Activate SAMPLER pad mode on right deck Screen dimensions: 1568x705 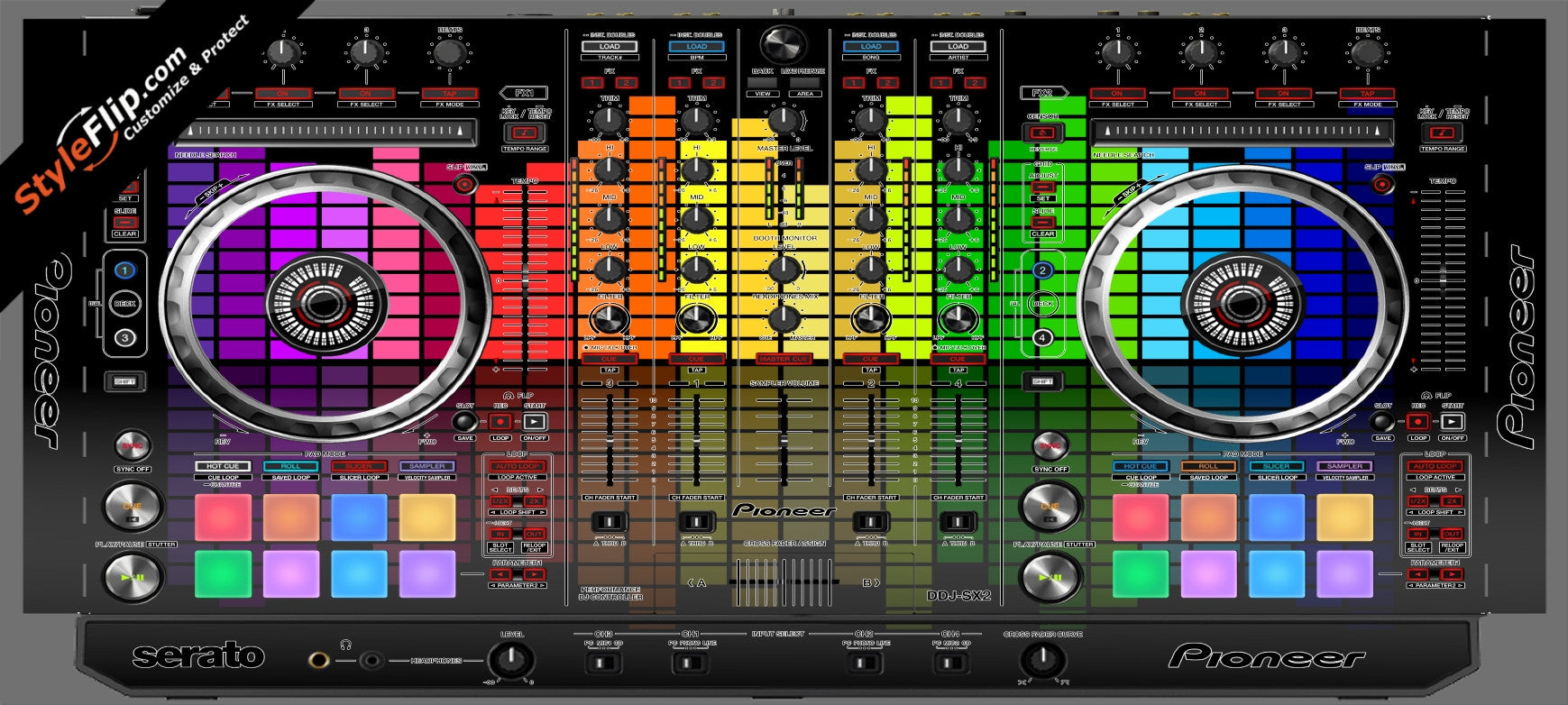(x=1344, y=466)
